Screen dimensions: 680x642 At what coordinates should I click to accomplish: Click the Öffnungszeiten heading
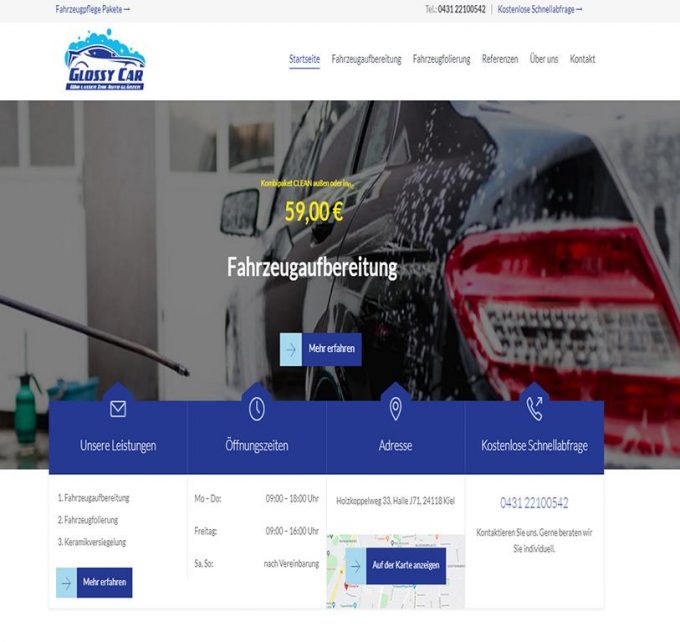pos(257,445)
